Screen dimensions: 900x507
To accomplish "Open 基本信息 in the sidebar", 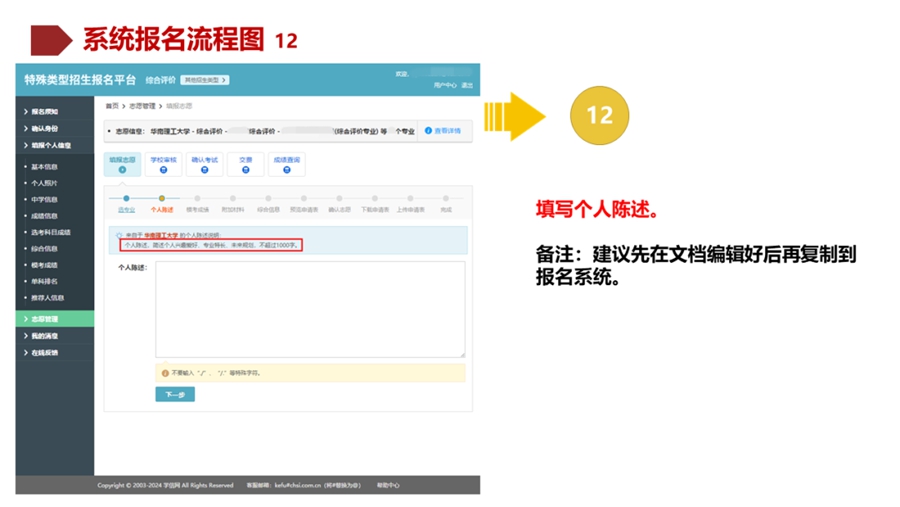I will (44, 167).
